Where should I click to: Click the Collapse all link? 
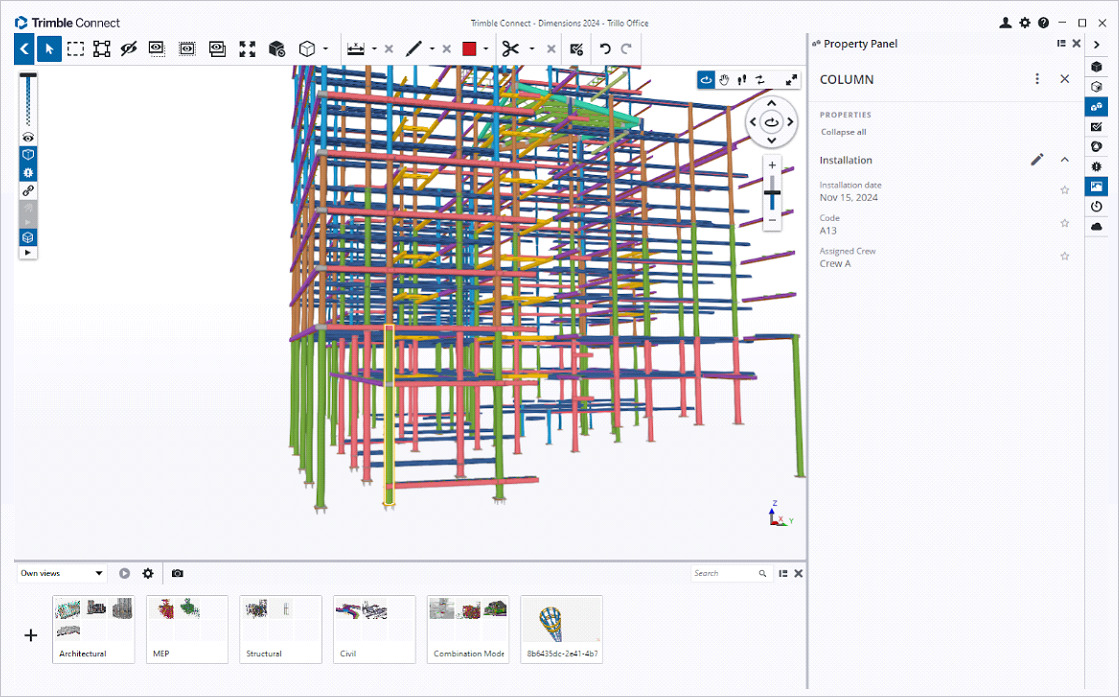pos(843,132)
